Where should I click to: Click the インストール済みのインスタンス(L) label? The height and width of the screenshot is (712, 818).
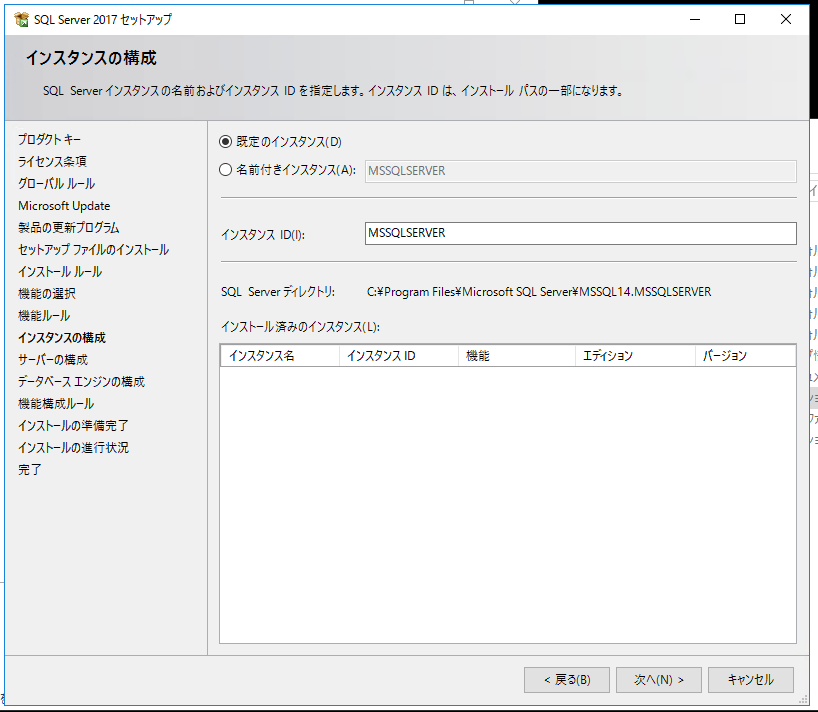(300, 327)
